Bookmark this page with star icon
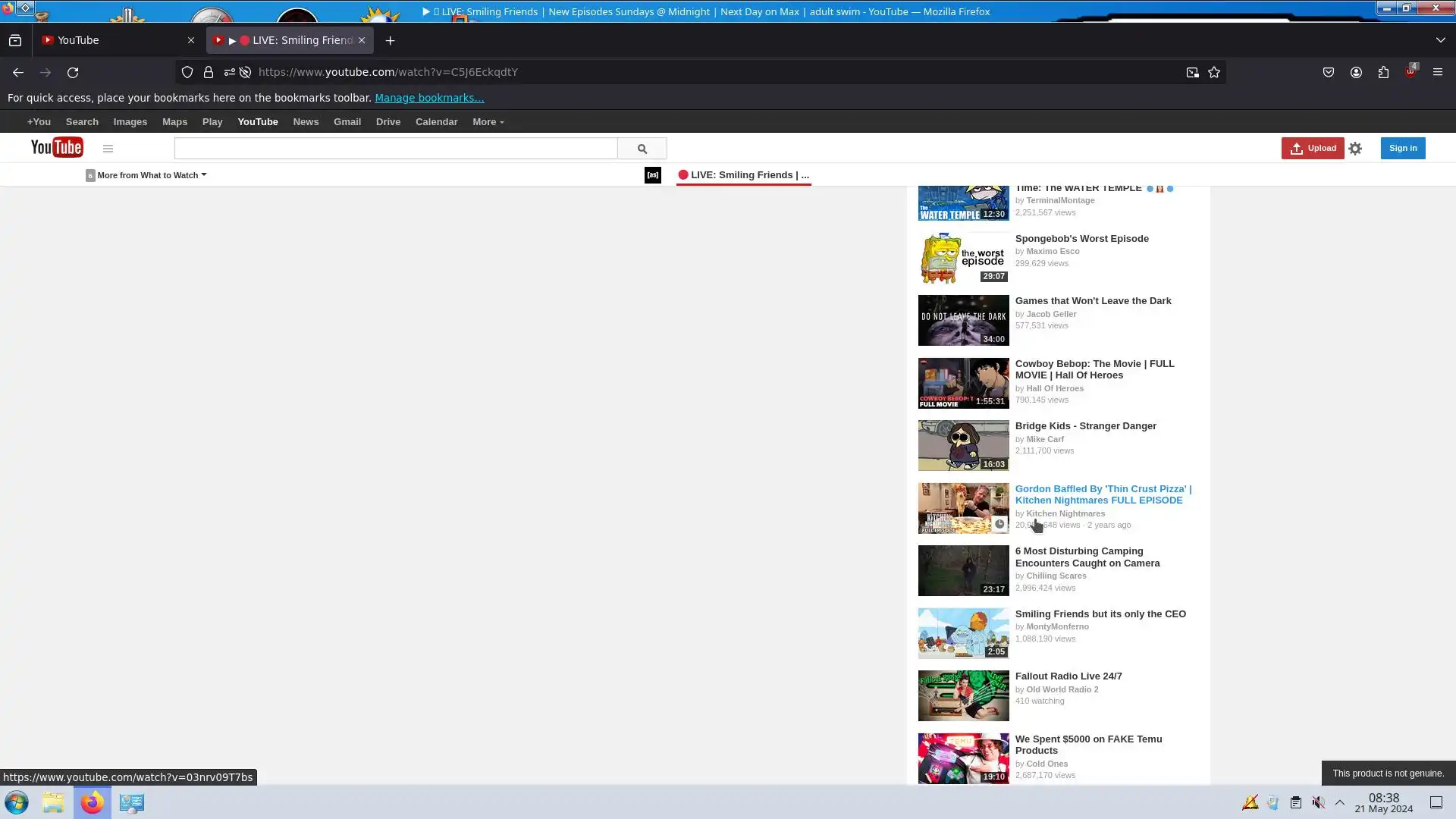Viewport: 1456px width, 819px height. point(1214,72)
